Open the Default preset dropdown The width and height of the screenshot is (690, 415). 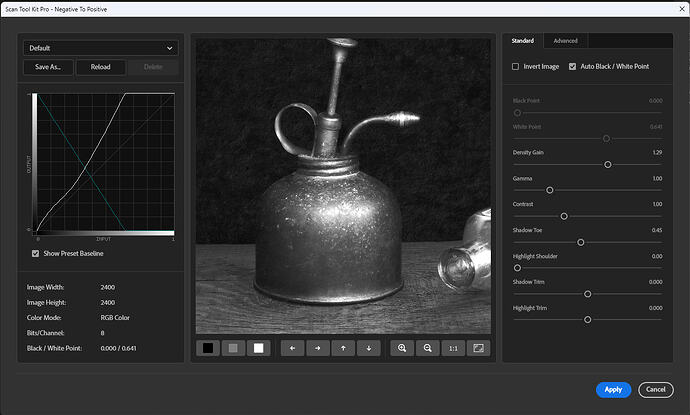pos(101,47)
